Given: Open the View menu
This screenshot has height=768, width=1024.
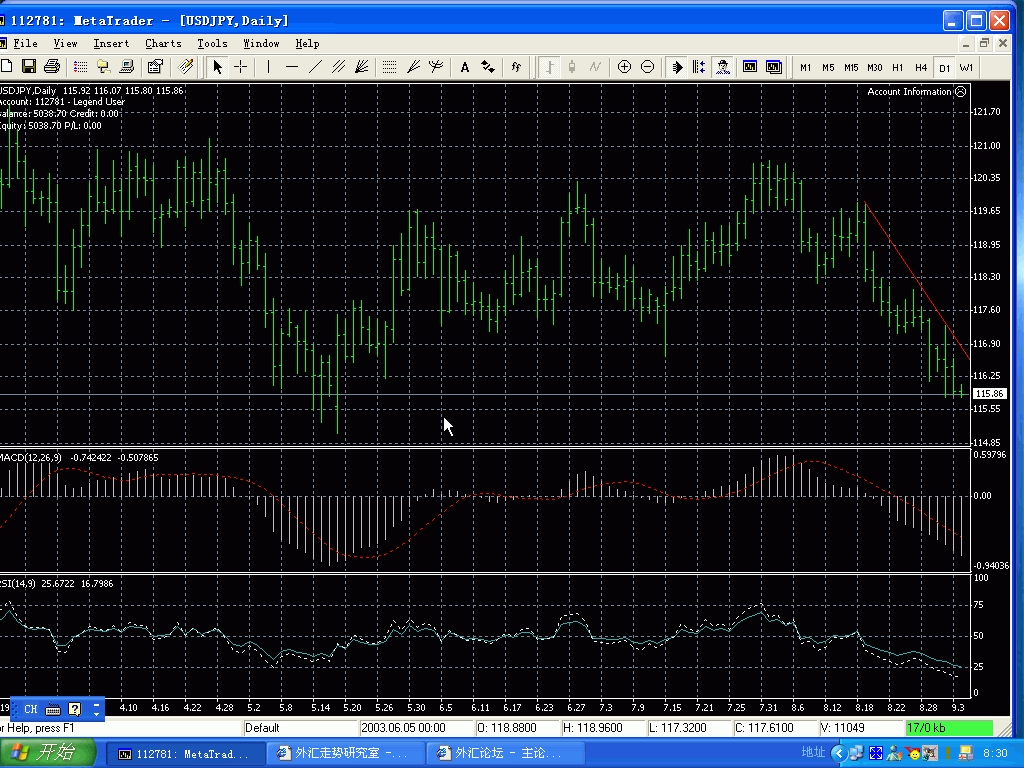Looking at the screenshot, I should [x=65, y=44].
